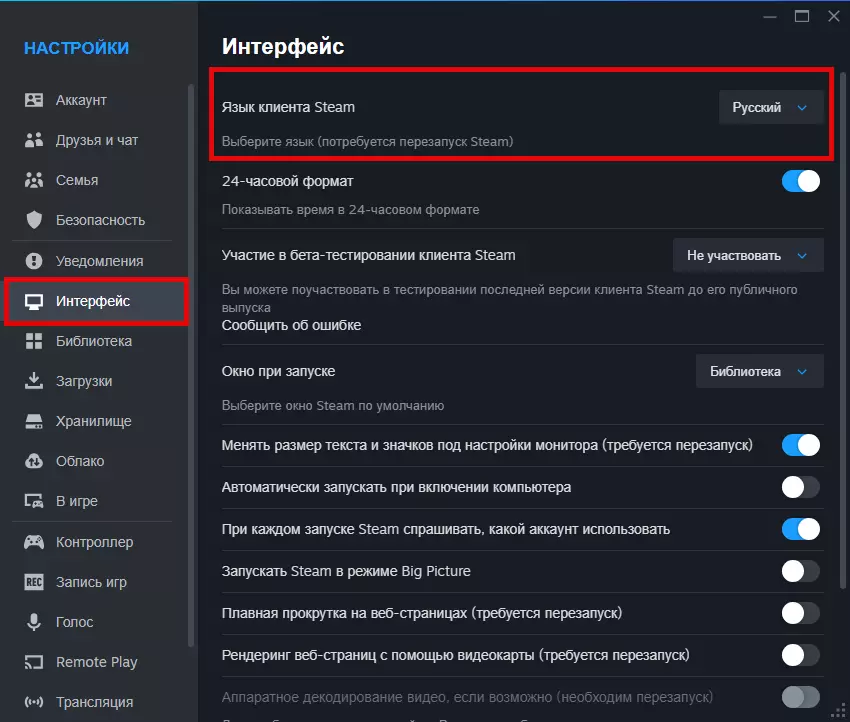
Task: Expand the Не участвовать beta dropdown
Action: [747, 255]
